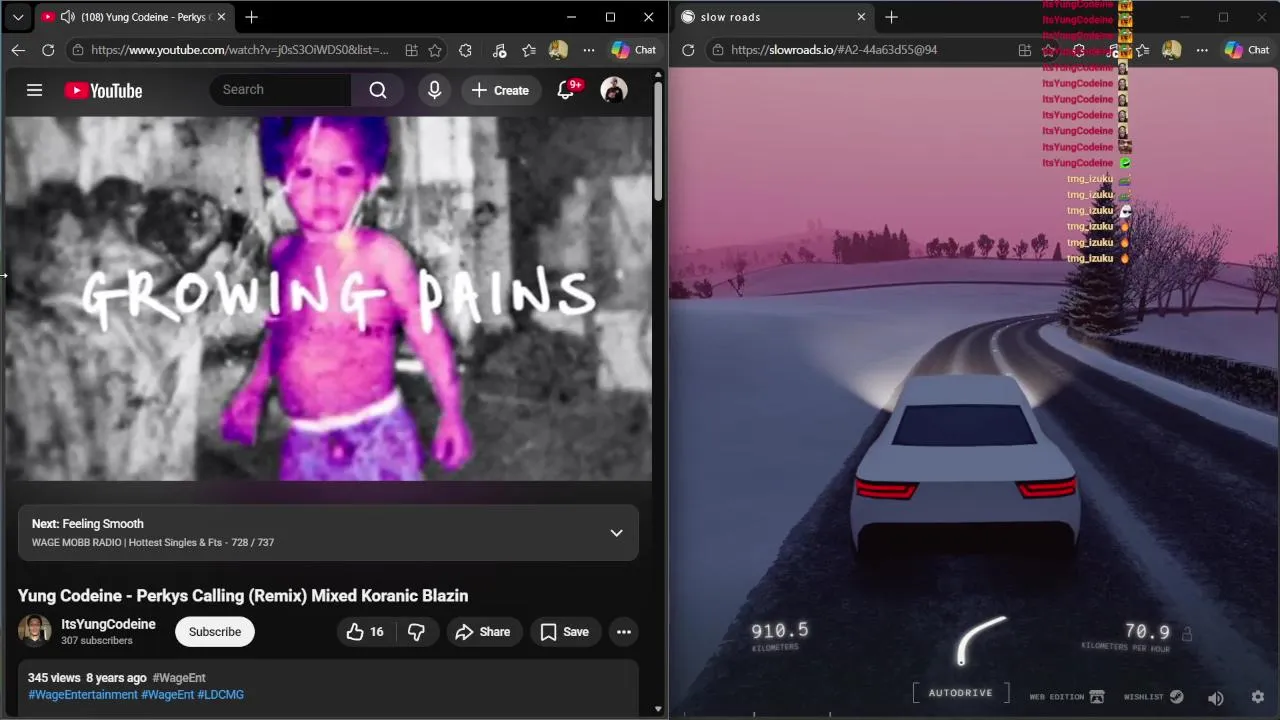Viewport: 1280px width, 720px height.
Task: Open slow roads Steam wishlist link
Action: [1153, 697]
